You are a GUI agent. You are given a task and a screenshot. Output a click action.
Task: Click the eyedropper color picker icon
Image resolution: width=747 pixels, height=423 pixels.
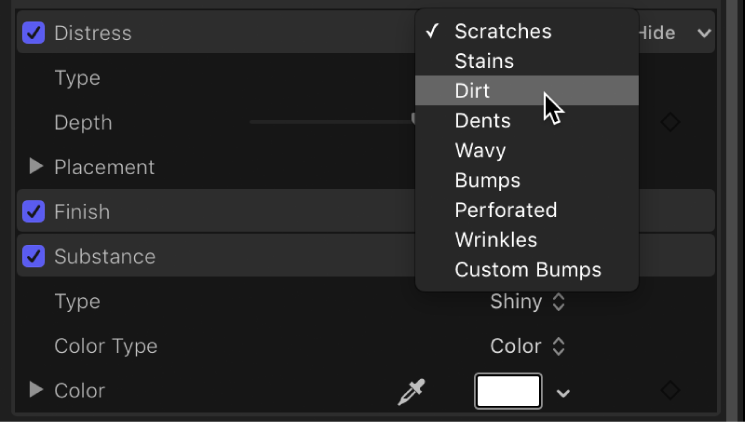tap(410, 392)
